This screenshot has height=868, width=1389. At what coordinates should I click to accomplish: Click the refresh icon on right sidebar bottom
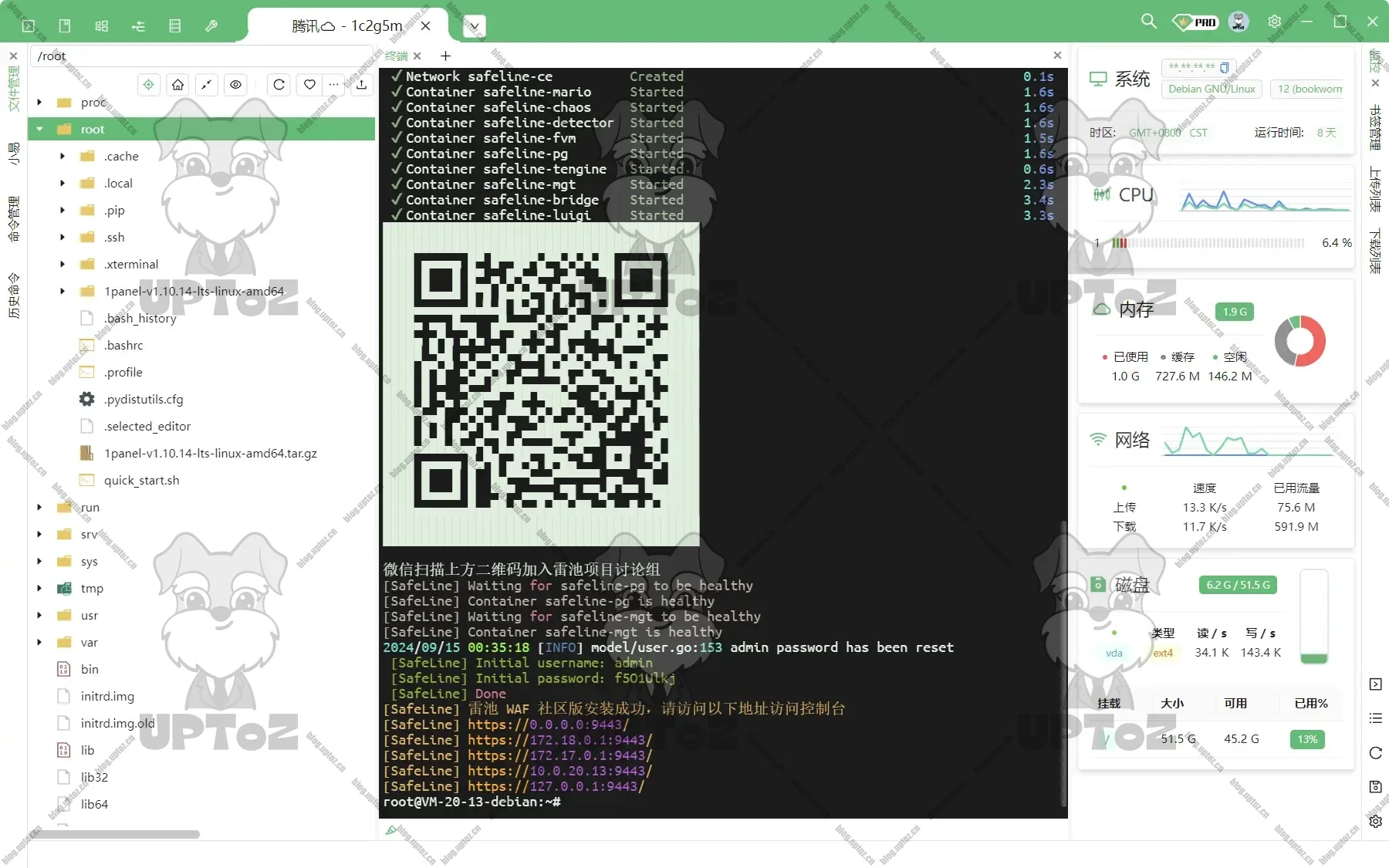coord(1375,753)
